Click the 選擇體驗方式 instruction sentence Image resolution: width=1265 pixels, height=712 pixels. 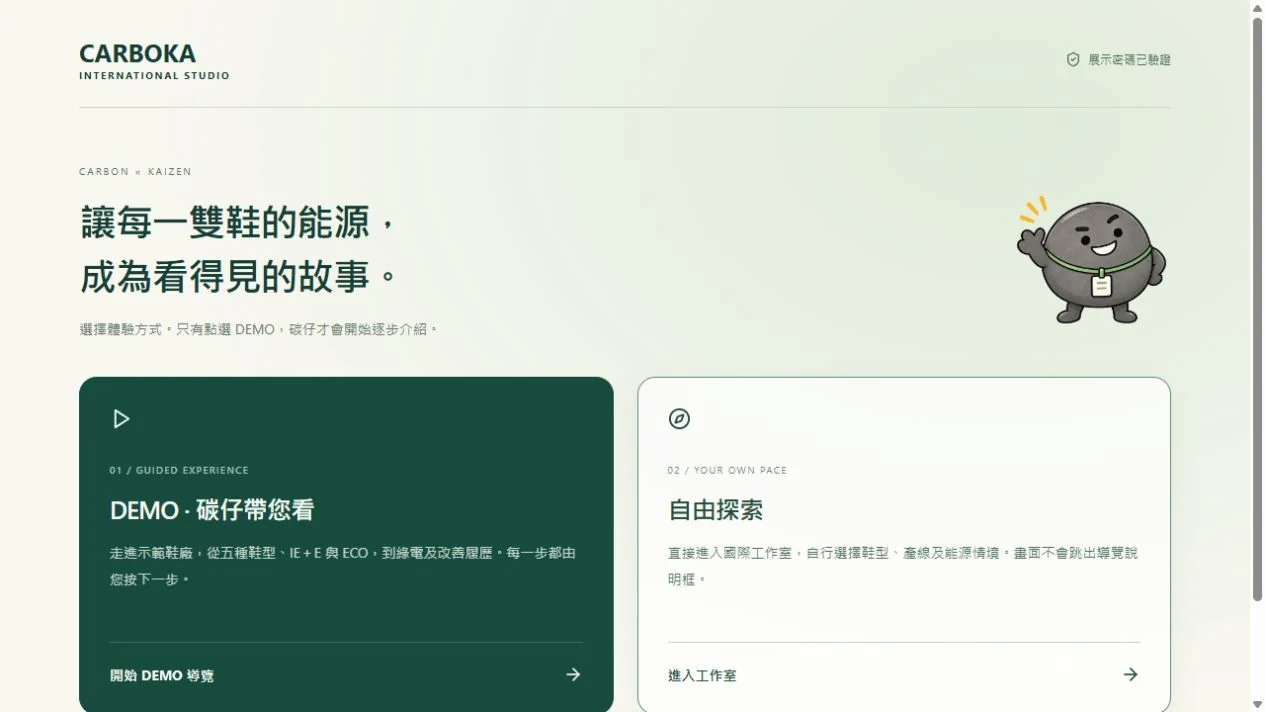[259, 329]
